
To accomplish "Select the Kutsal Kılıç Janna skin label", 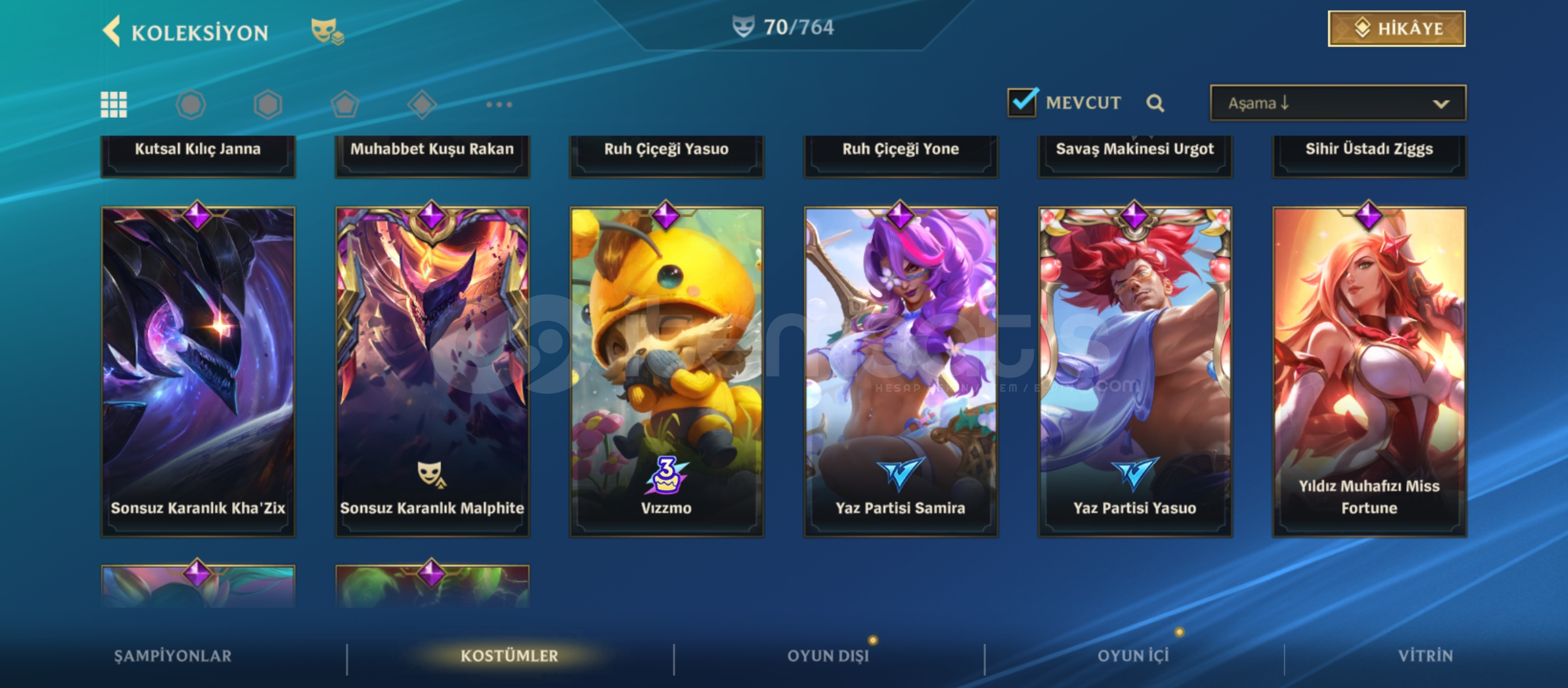I will 198,150.
